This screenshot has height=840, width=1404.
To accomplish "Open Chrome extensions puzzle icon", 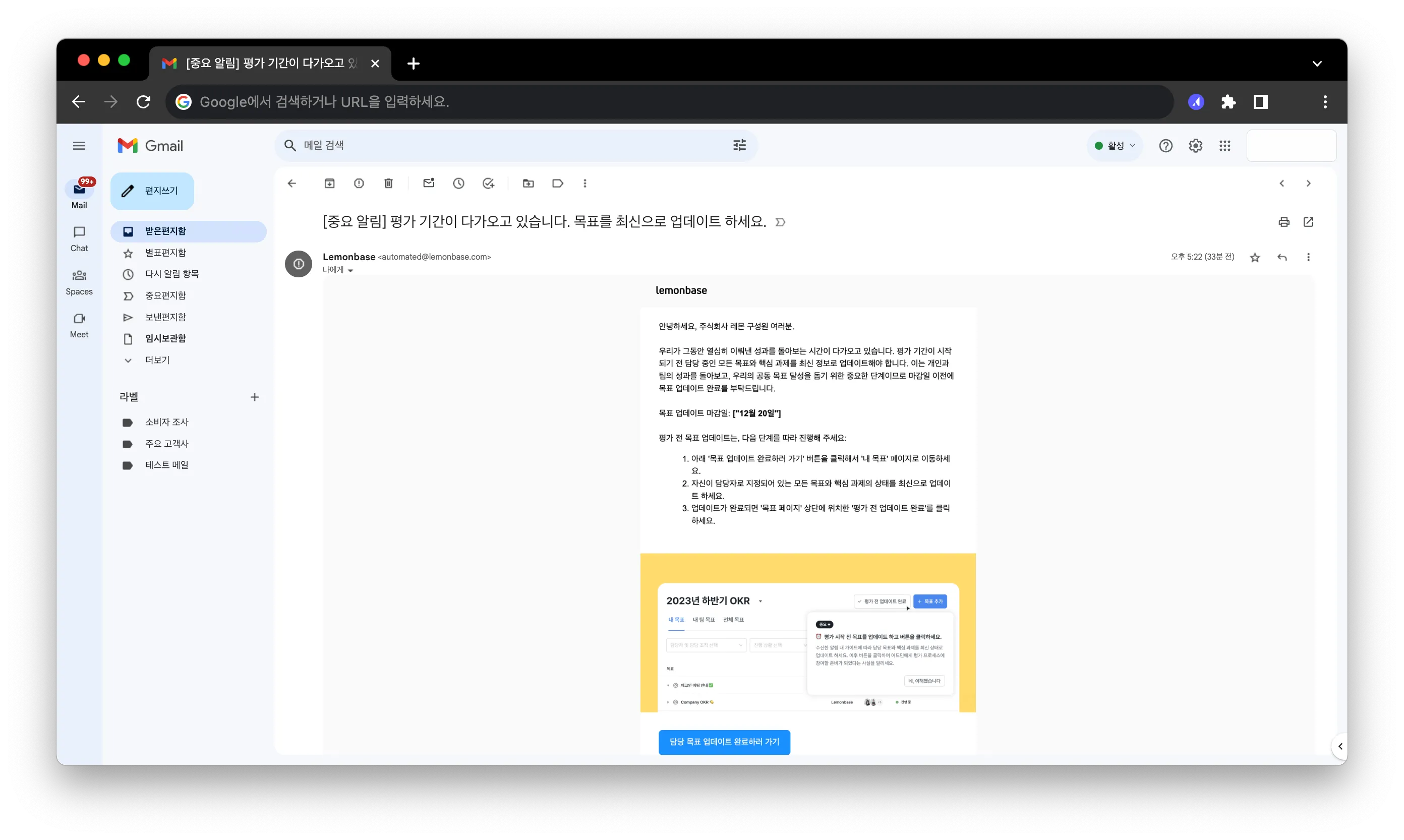I will 1228,102.
